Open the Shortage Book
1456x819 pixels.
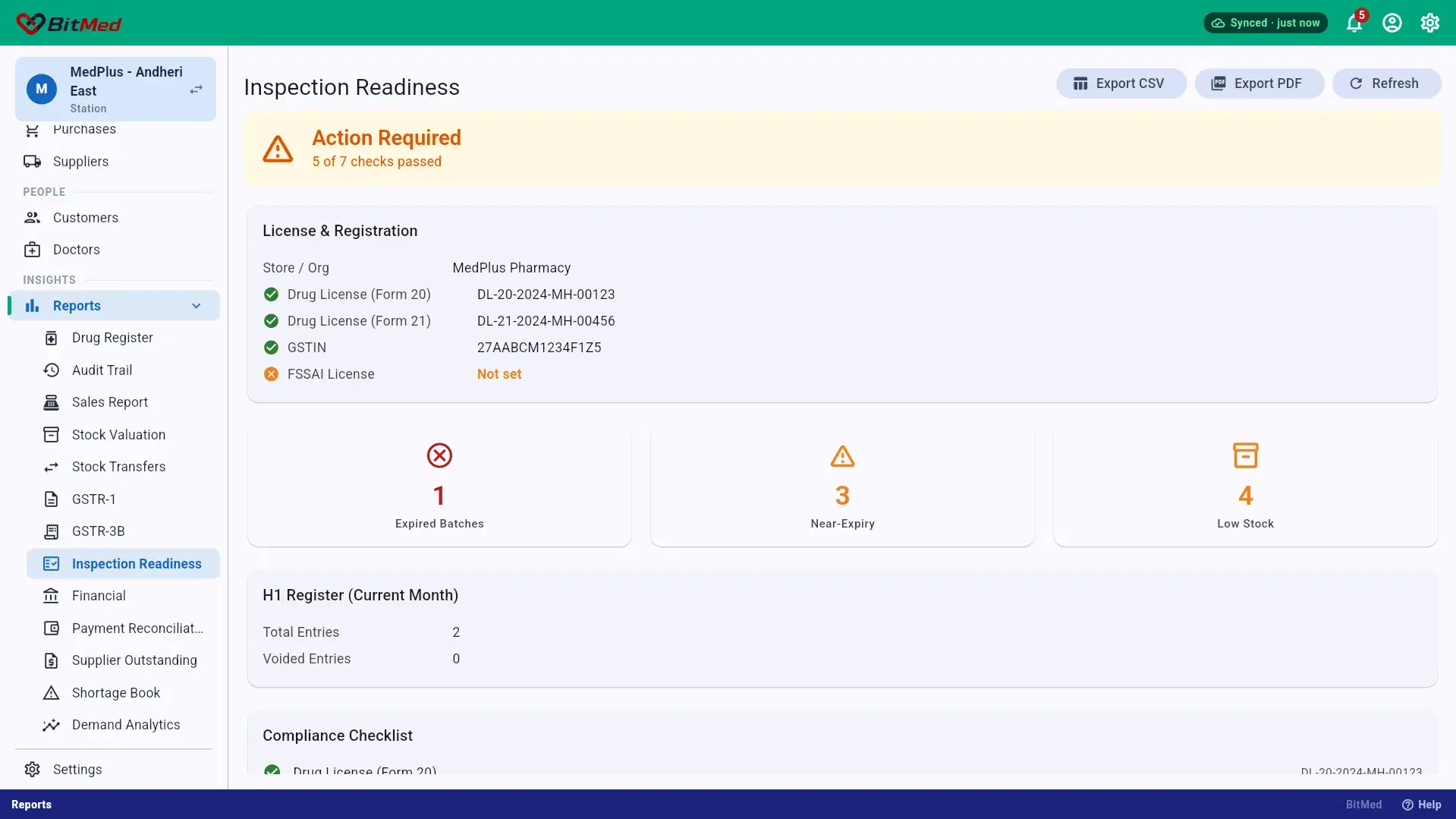tap(123, 693)
